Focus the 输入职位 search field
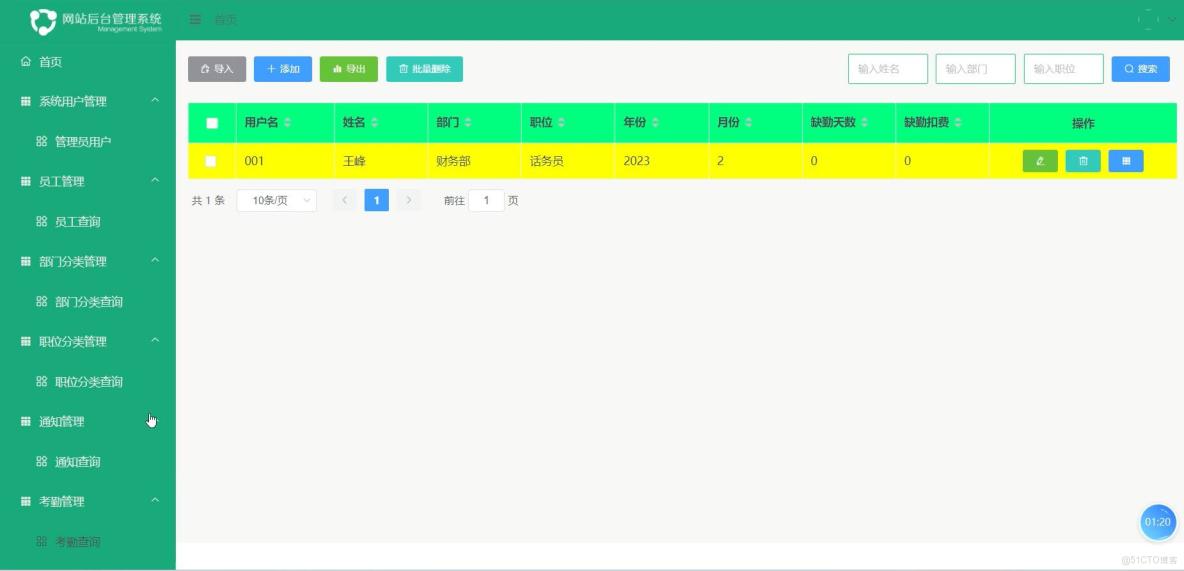 point(1063,69)
